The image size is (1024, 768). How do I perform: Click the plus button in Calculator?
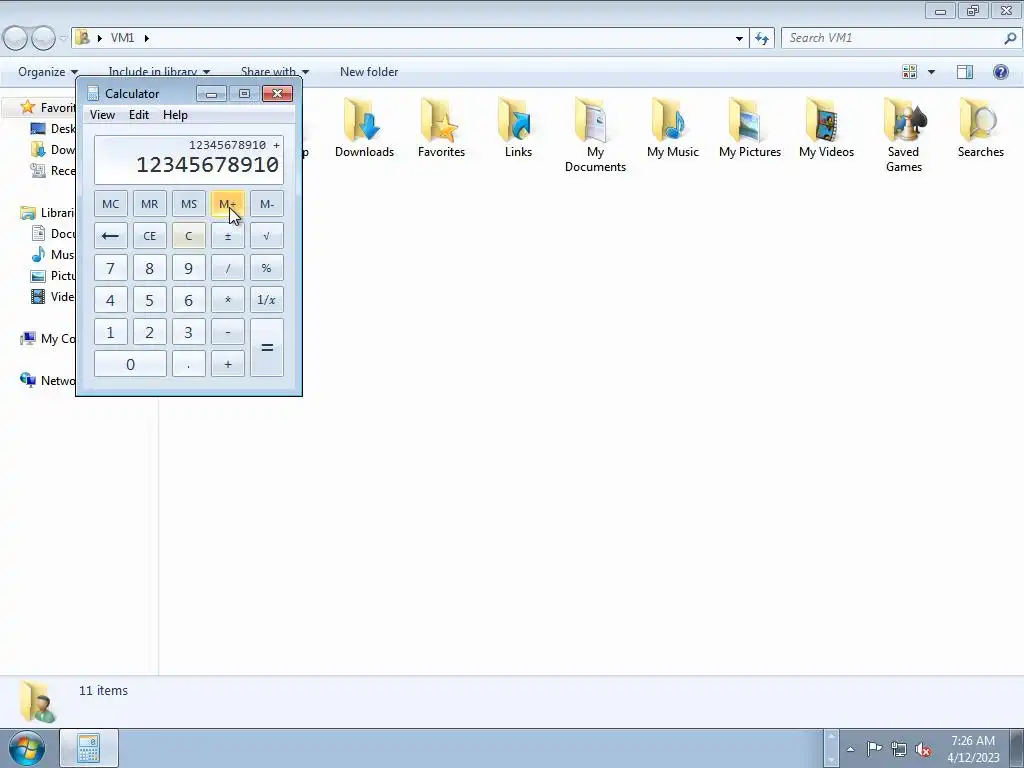click(228, 364)
